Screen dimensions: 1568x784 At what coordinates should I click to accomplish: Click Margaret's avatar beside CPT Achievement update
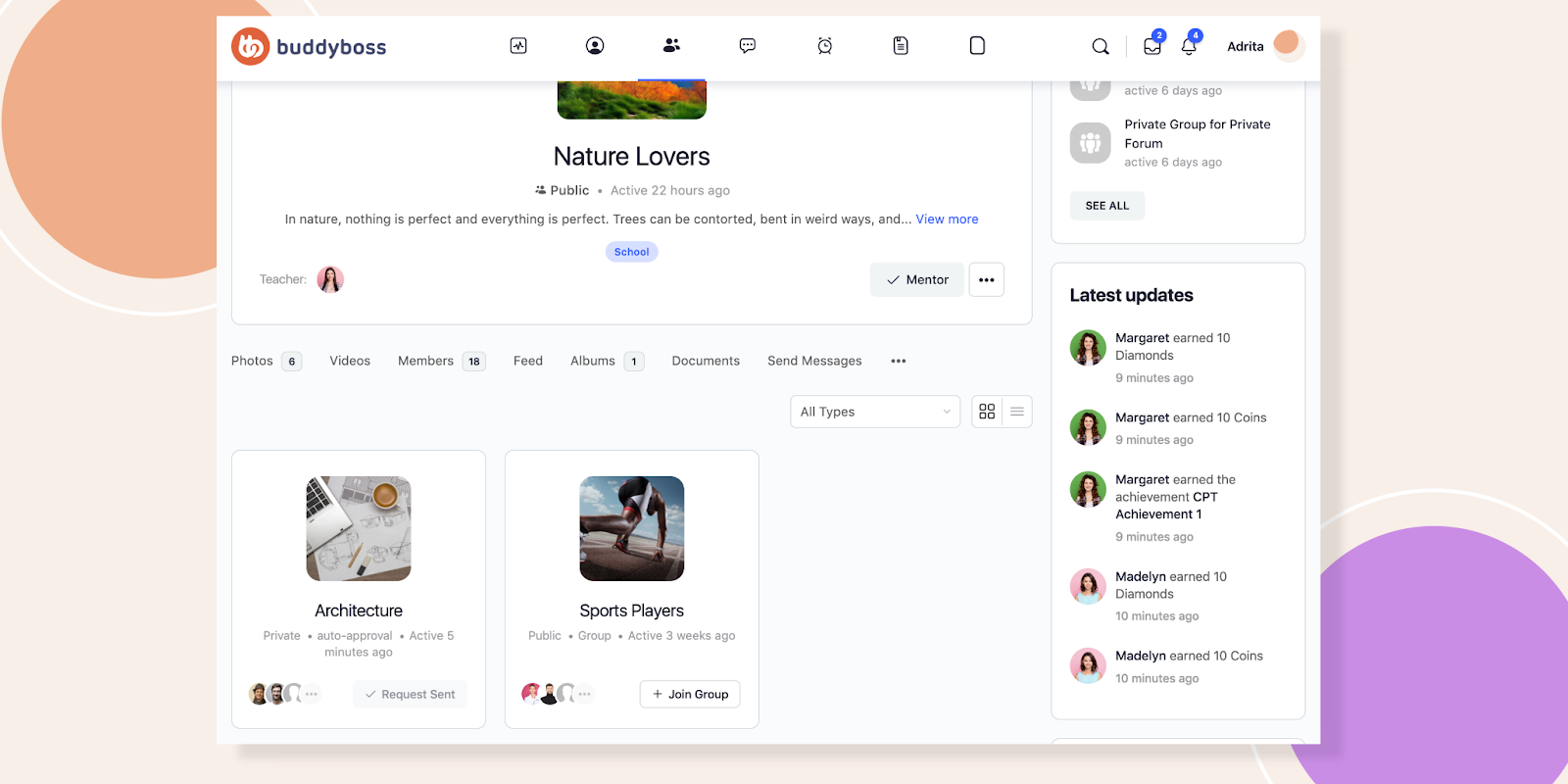point(1088,489)
